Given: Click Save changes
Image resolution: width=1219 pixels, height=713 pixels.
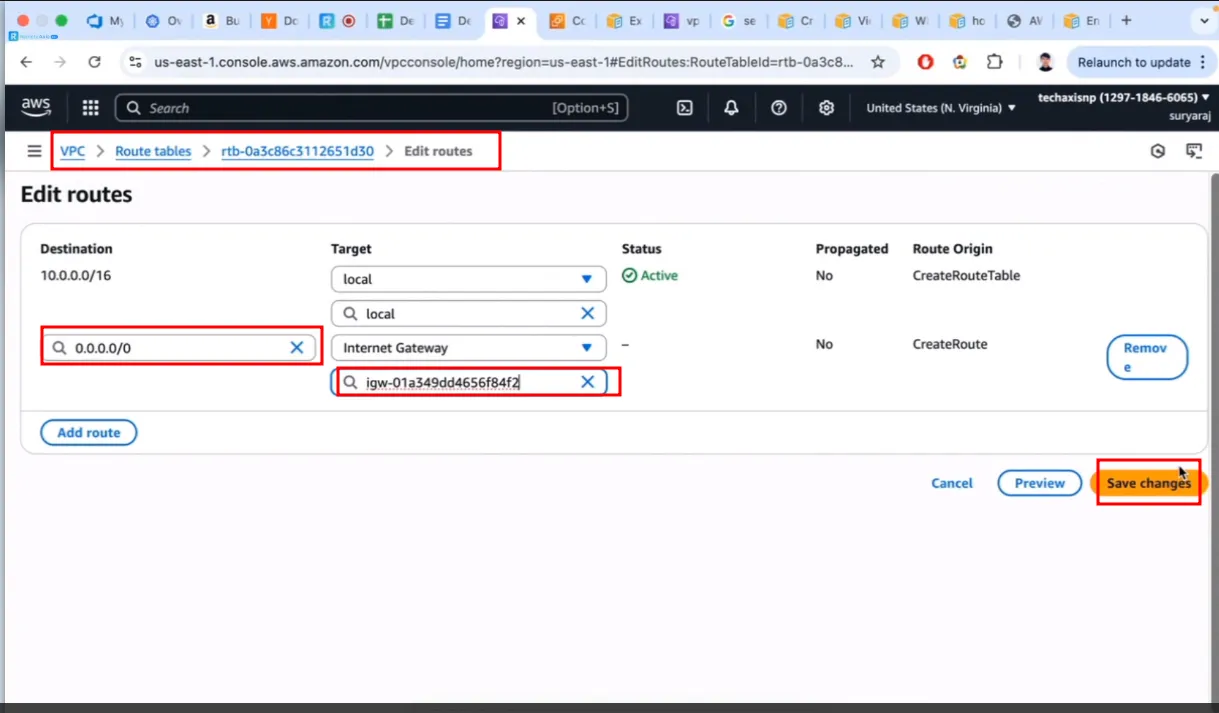Looking at the screenshot, I should (x=1149, y=483).
